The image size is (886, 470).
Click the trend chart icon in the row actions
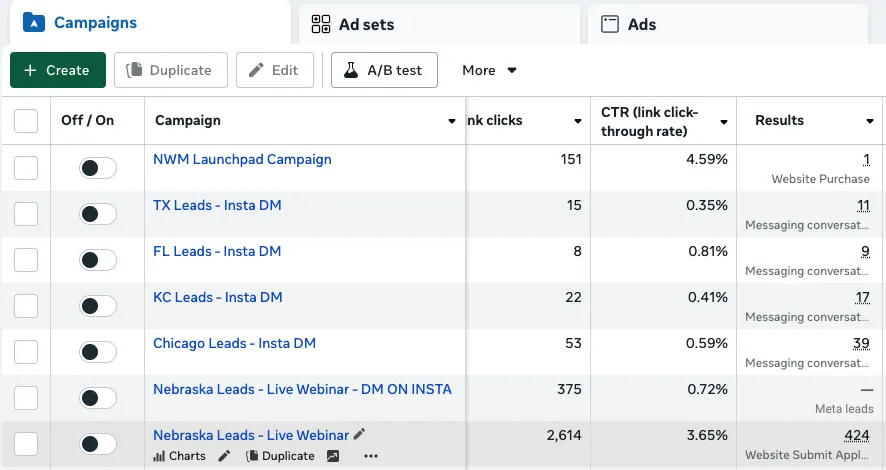coord(333,456)
